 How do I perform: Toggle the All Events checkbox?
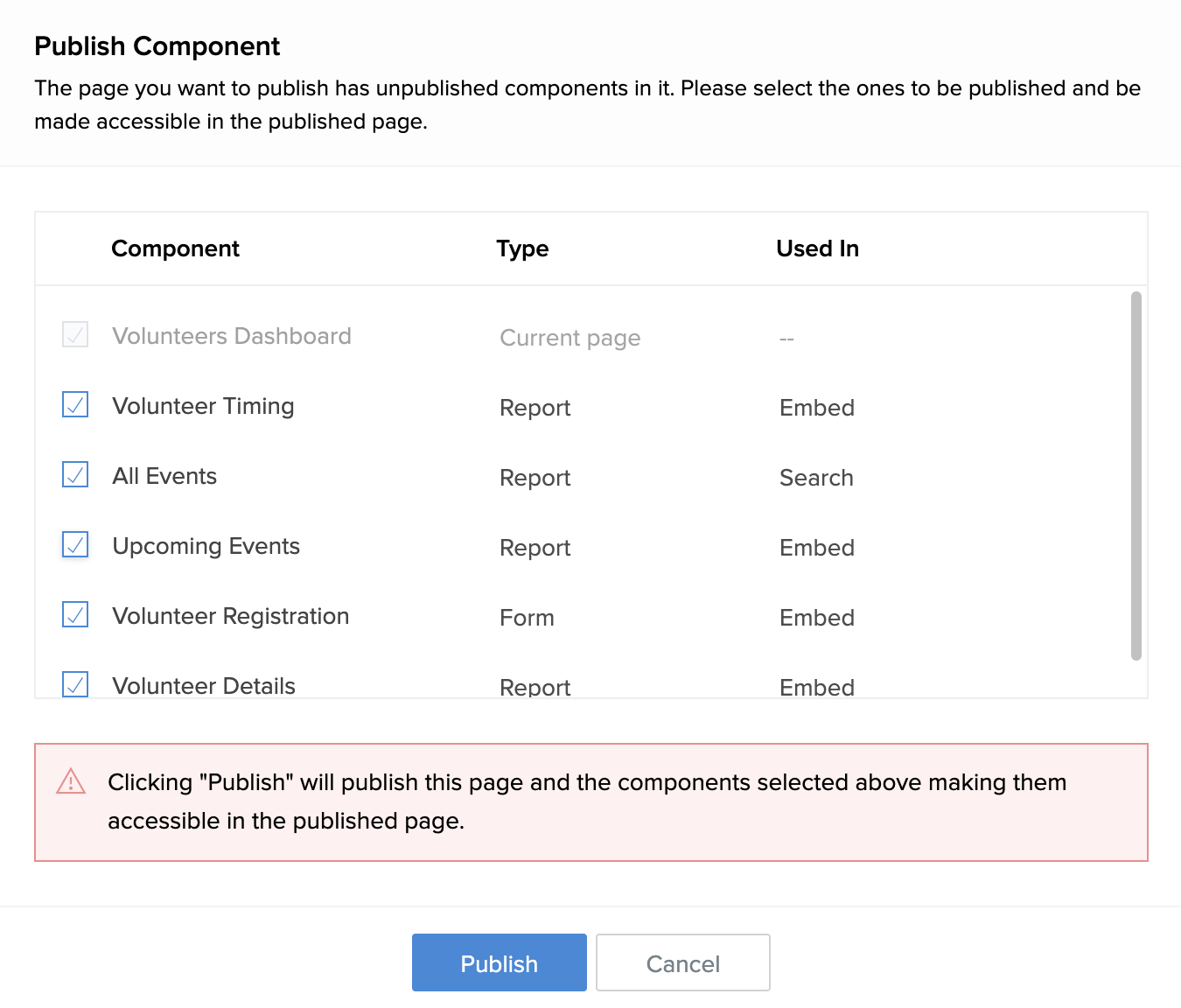(75, 475)
